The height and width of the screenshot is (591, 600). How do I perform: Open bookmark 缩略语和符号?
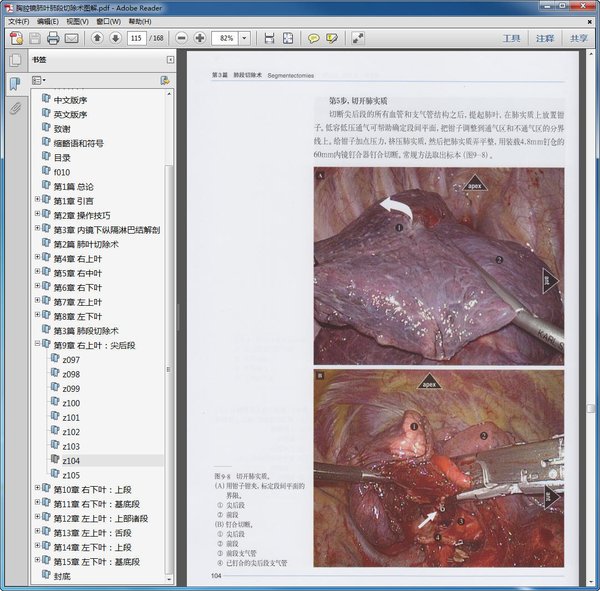tap(78, 143)
